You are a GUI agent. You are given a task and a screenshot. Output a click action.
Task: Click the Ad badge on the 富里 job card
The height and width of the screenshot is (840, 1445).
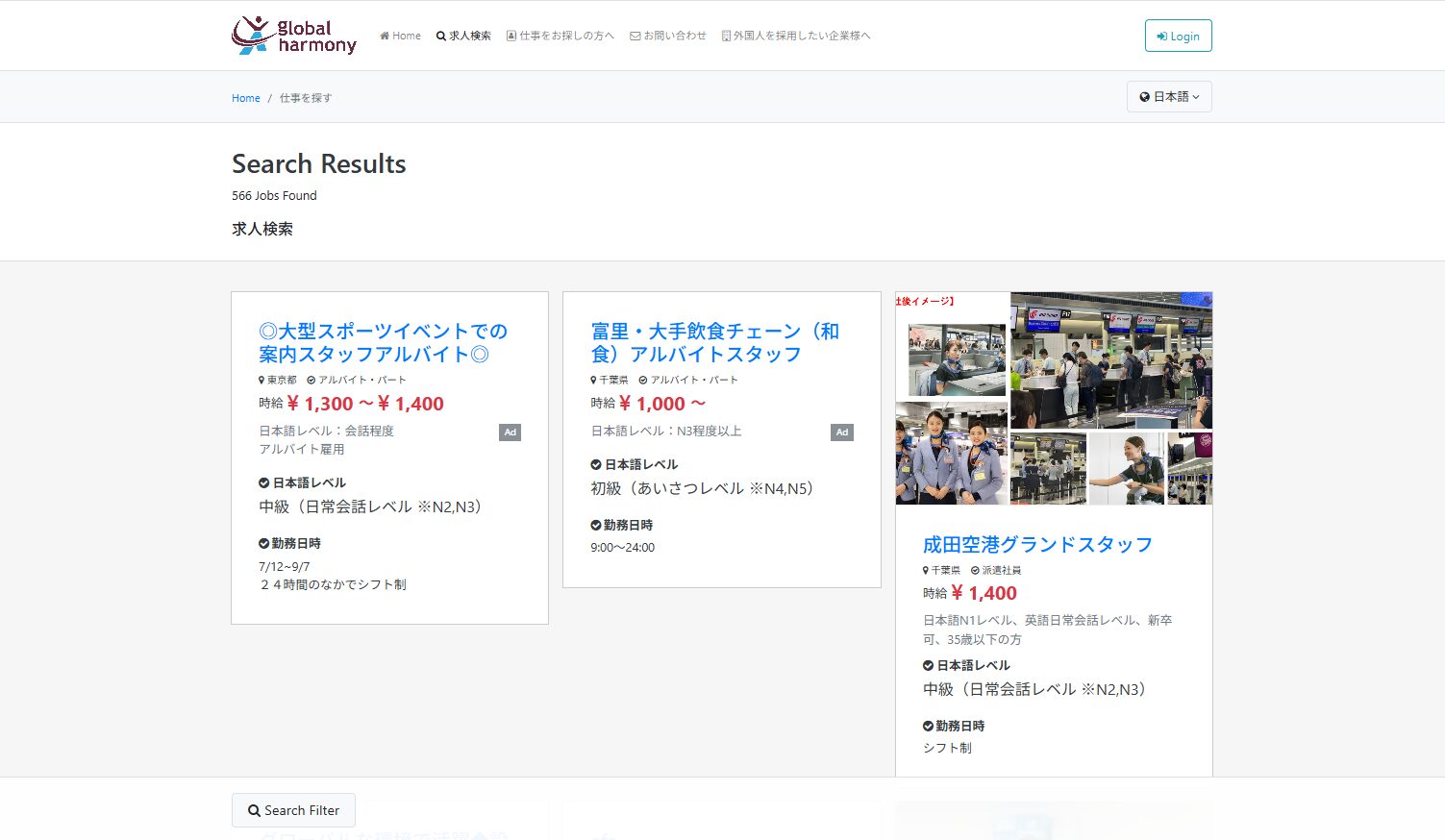(x=842, y=432)
